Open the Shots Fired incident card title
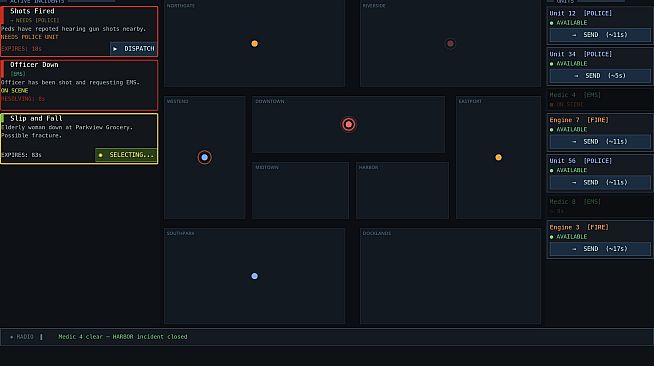The image size is (654, 366). pyautogui.click(x=32, y=11)
